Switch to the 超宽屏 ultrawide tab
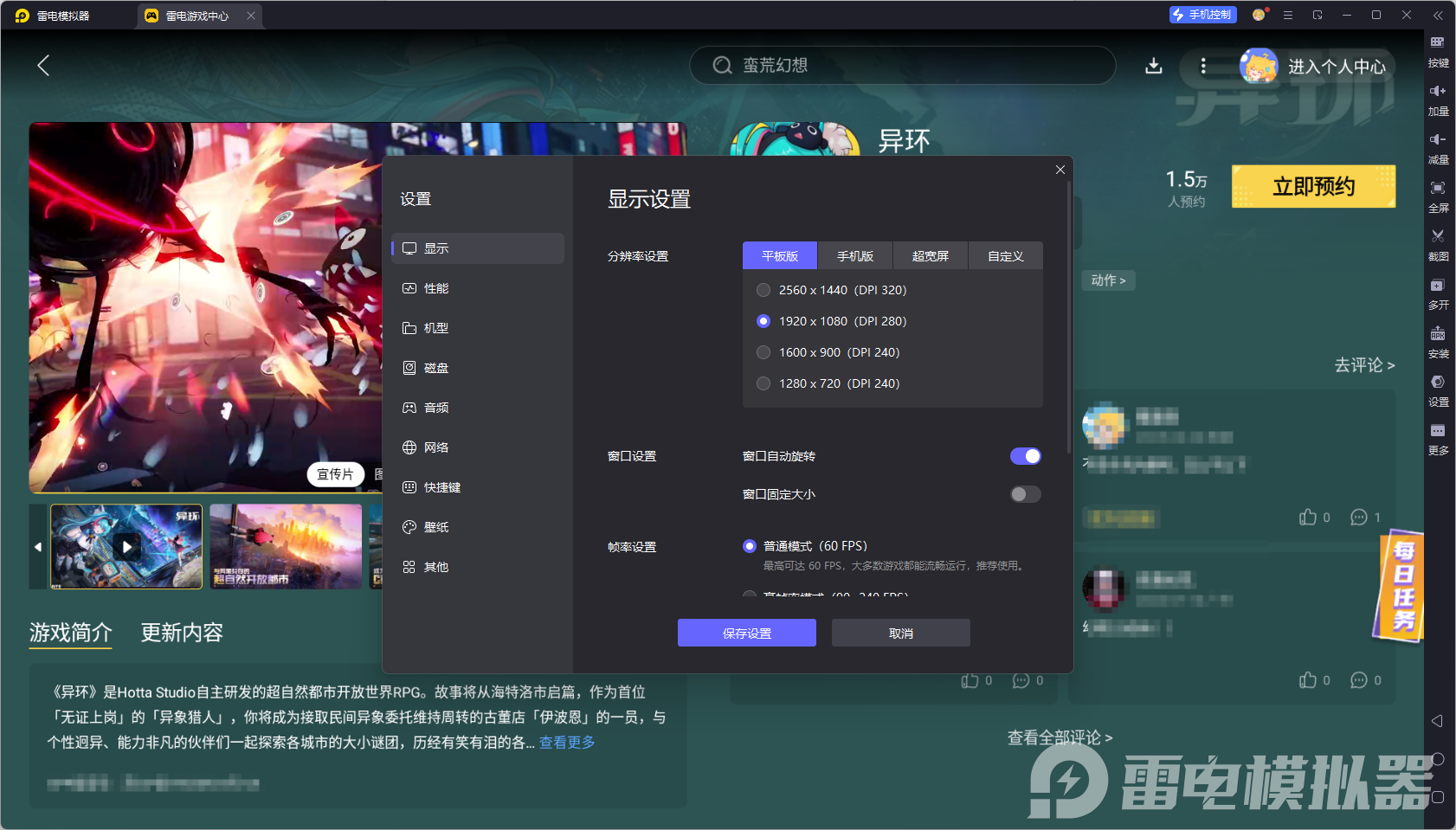Viewport: 1456px width, 830px height. (931, 255)
